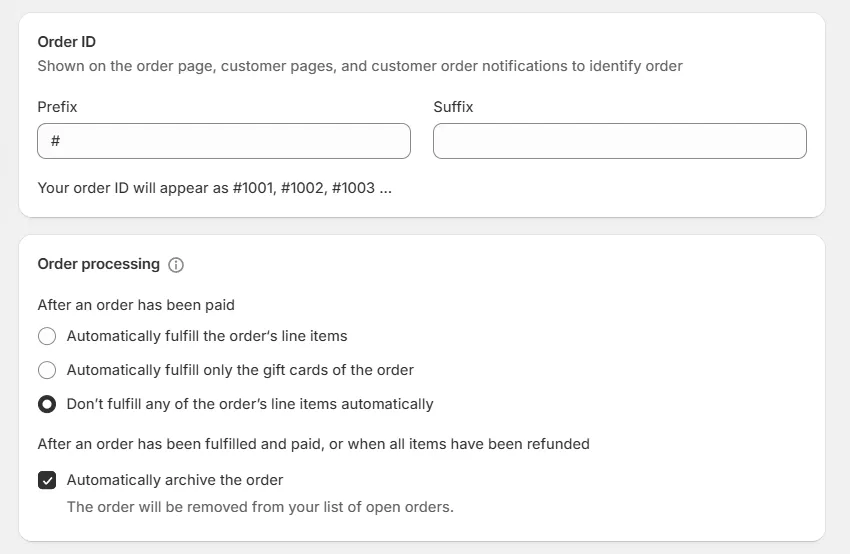Focus the empty Suffix input field
Screen dimensions: 850x554
620,141
